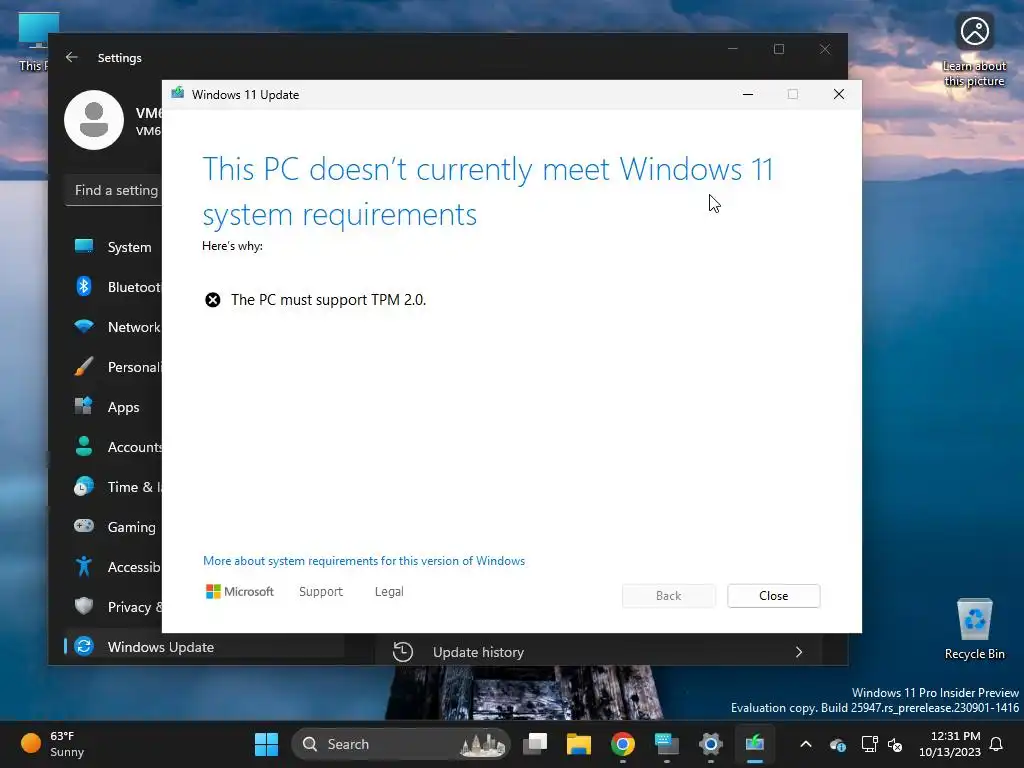Open clock and date 12:31 PM flyout
The width and height of the screenshot is (1024, 768).
pyautogui.click(x=950, y=744)
